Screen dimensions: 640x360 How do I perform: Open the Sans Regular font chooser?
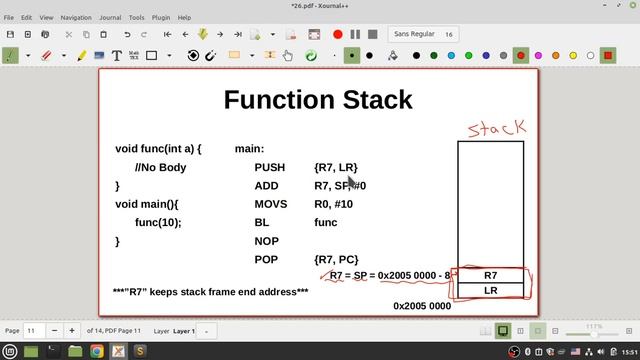pos(423,34)
